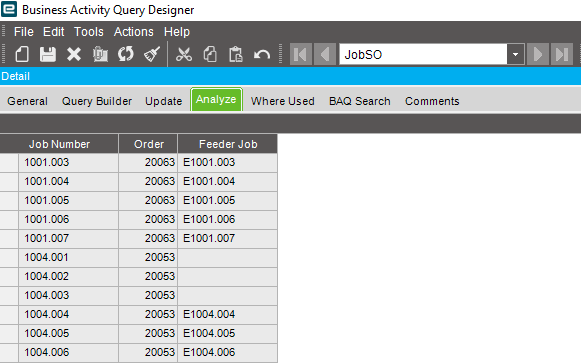This screenshot has width=581, height=363.
Task: Sort by the Feeder Job column header
Action: click(x=228, y=144)
